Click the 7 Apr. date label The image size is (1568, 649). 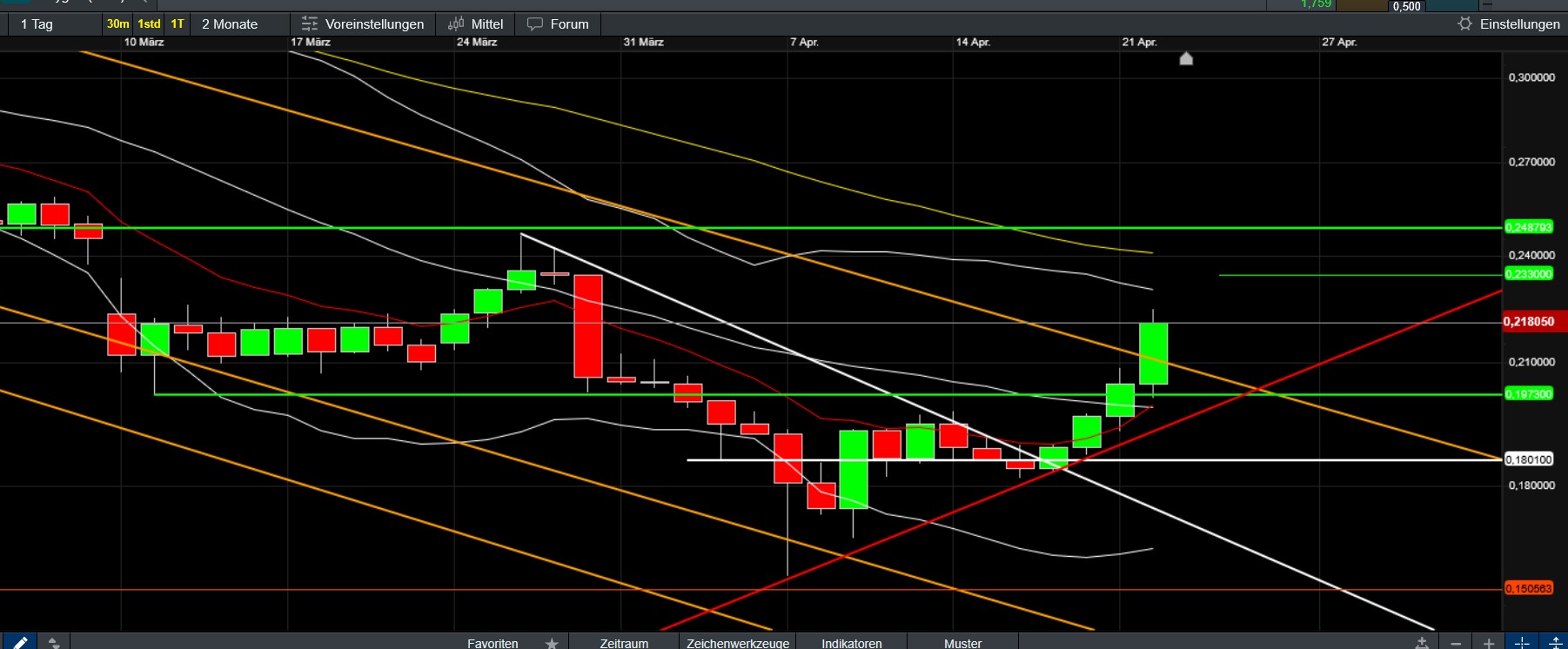[804, 42]
